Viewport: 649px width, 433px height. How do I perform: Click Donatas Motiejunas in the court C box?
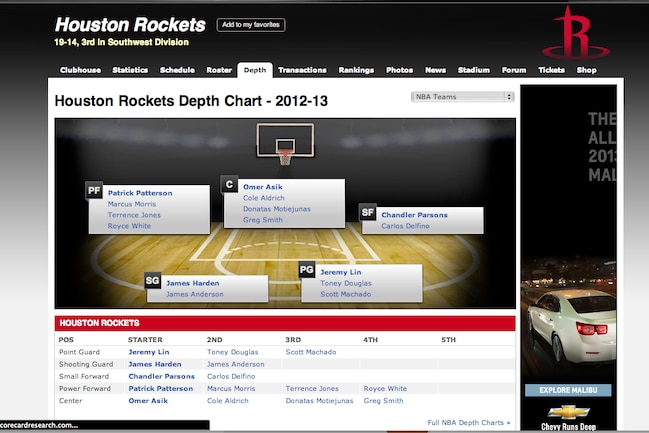click(276, 209)
